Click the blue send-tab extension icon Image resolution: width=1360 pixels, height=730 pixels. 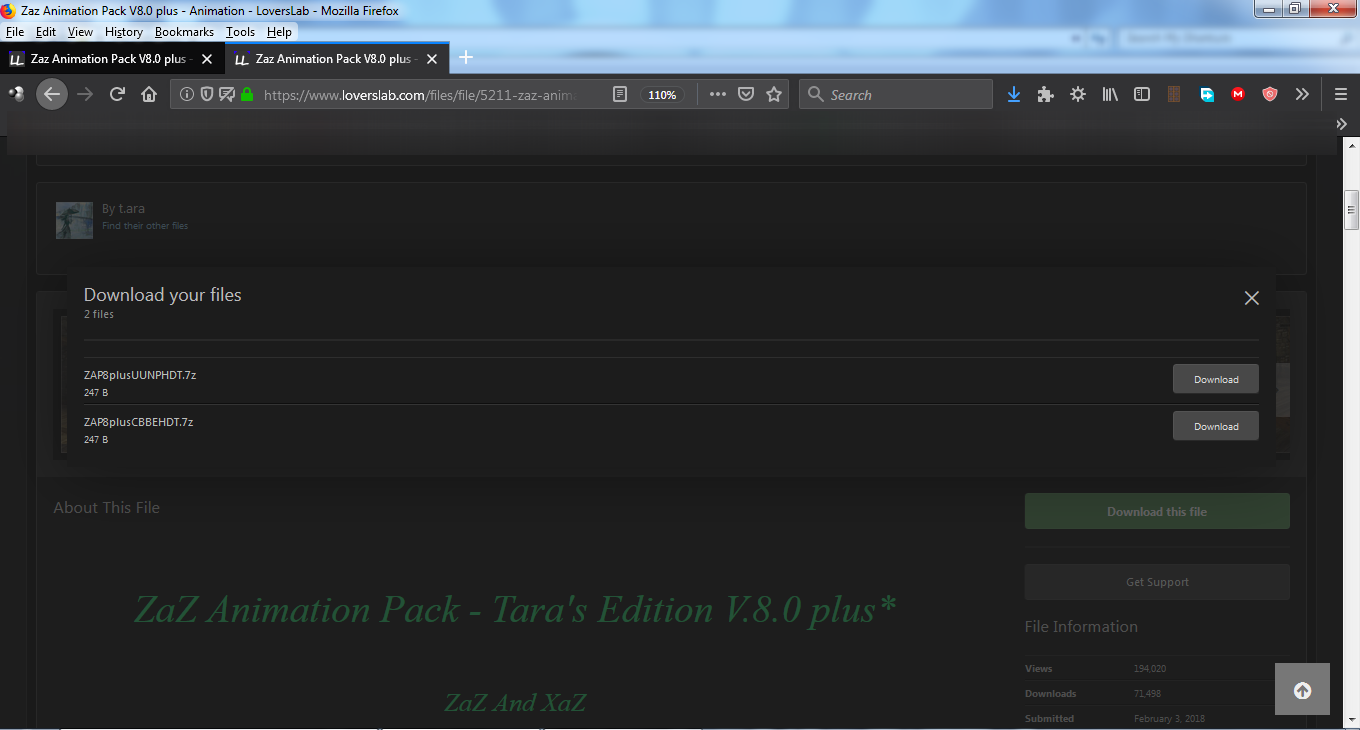tap(1207, 95)
